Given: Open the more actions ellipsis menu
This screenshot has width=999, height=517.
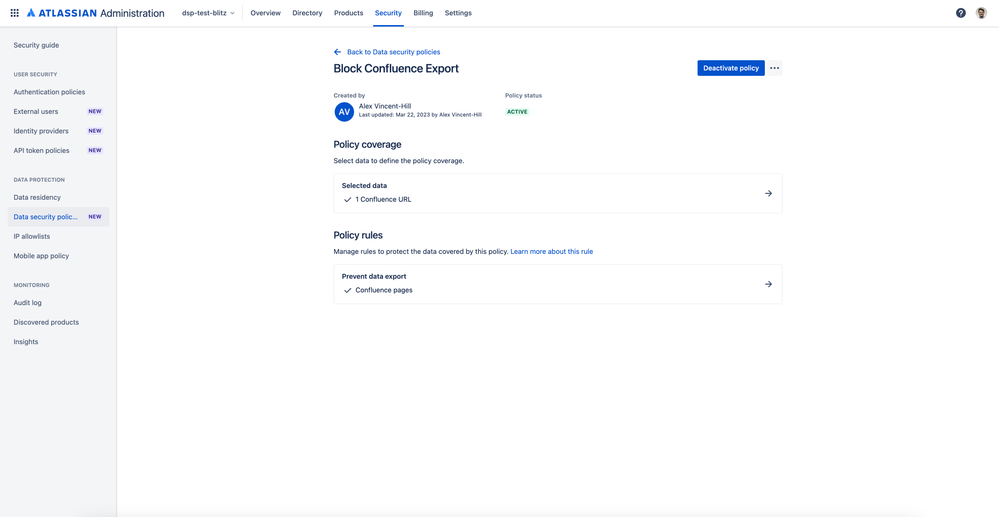Looking at the screenshot, I should coord(774,68).
